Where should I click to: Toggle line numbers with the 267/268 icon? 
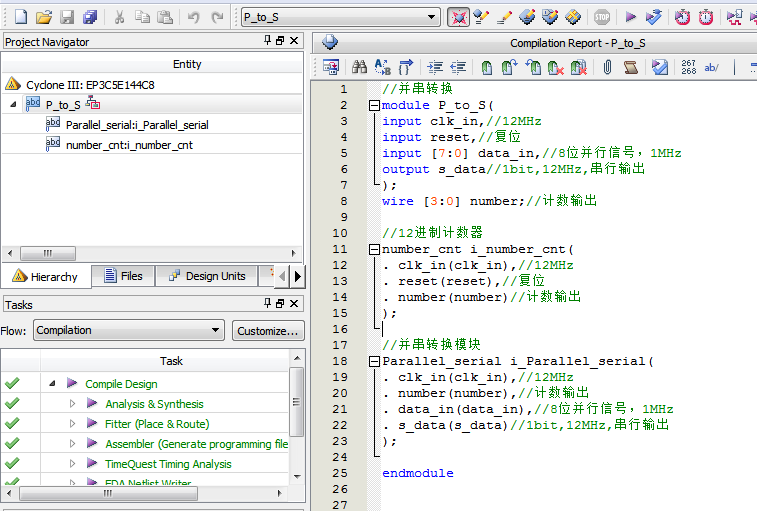(x=688, y=68)
